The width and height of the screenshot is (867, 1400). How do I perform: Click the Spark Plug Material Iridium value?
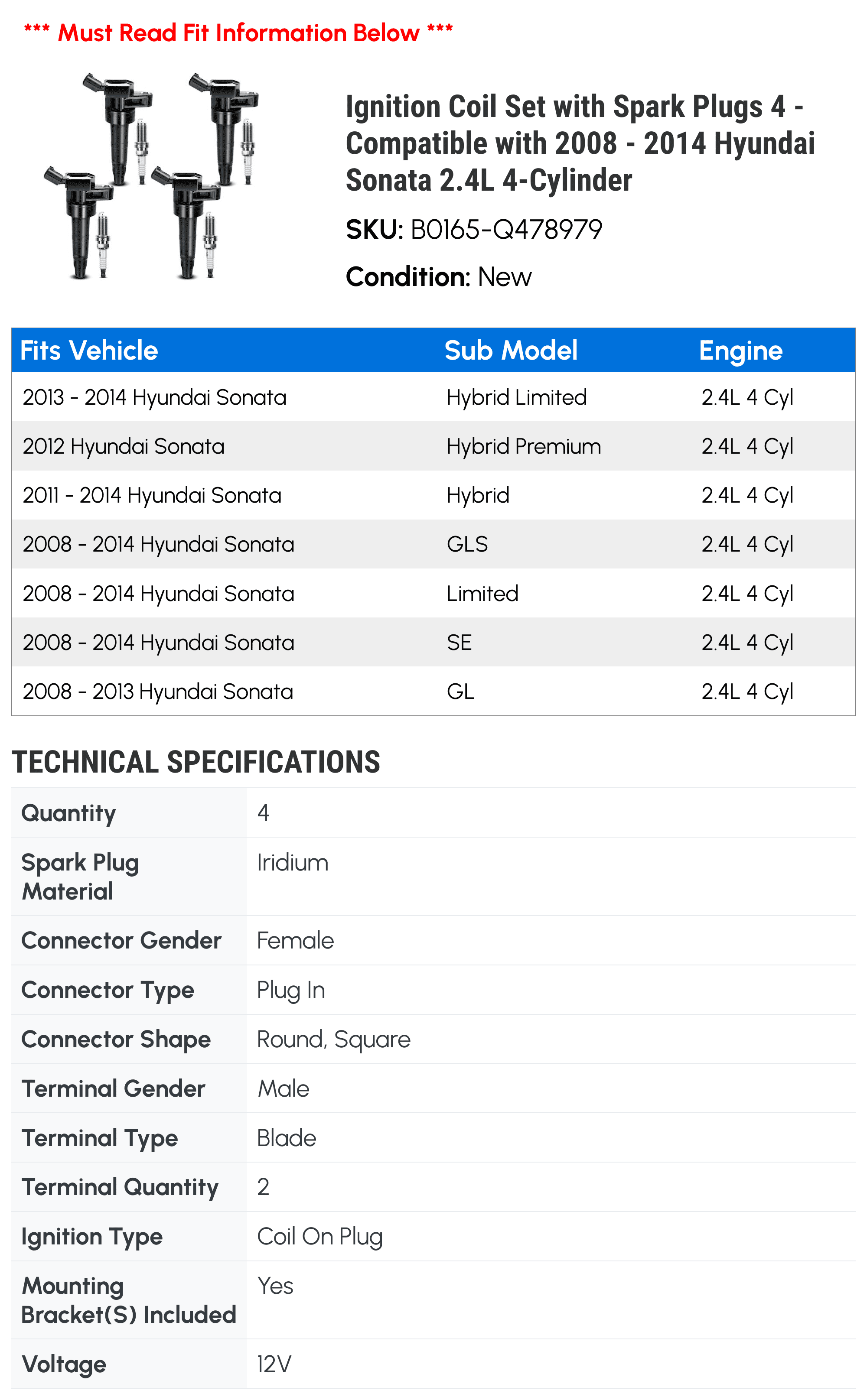point(293,862)
